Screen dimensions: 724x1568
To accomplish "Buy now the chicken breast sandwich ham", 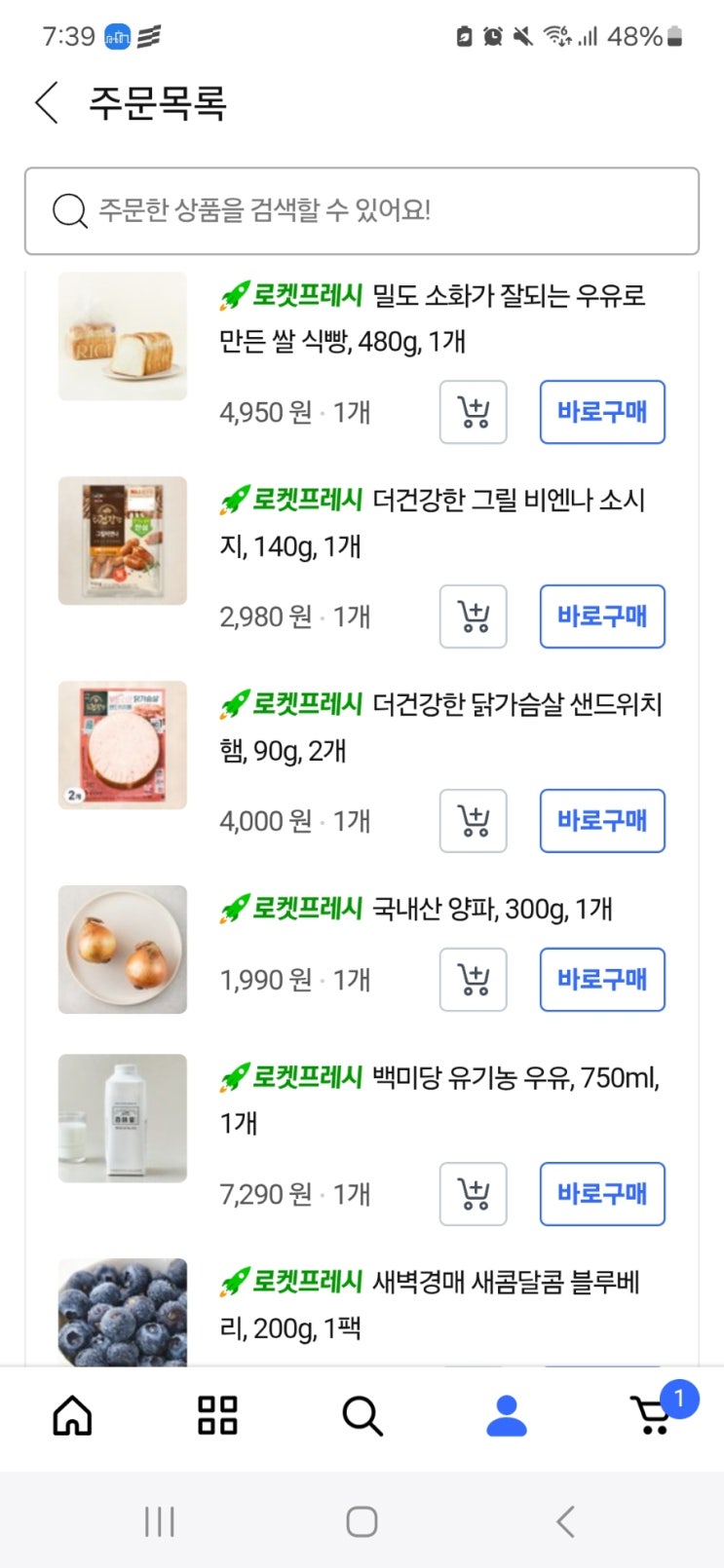I will point(602,821).
